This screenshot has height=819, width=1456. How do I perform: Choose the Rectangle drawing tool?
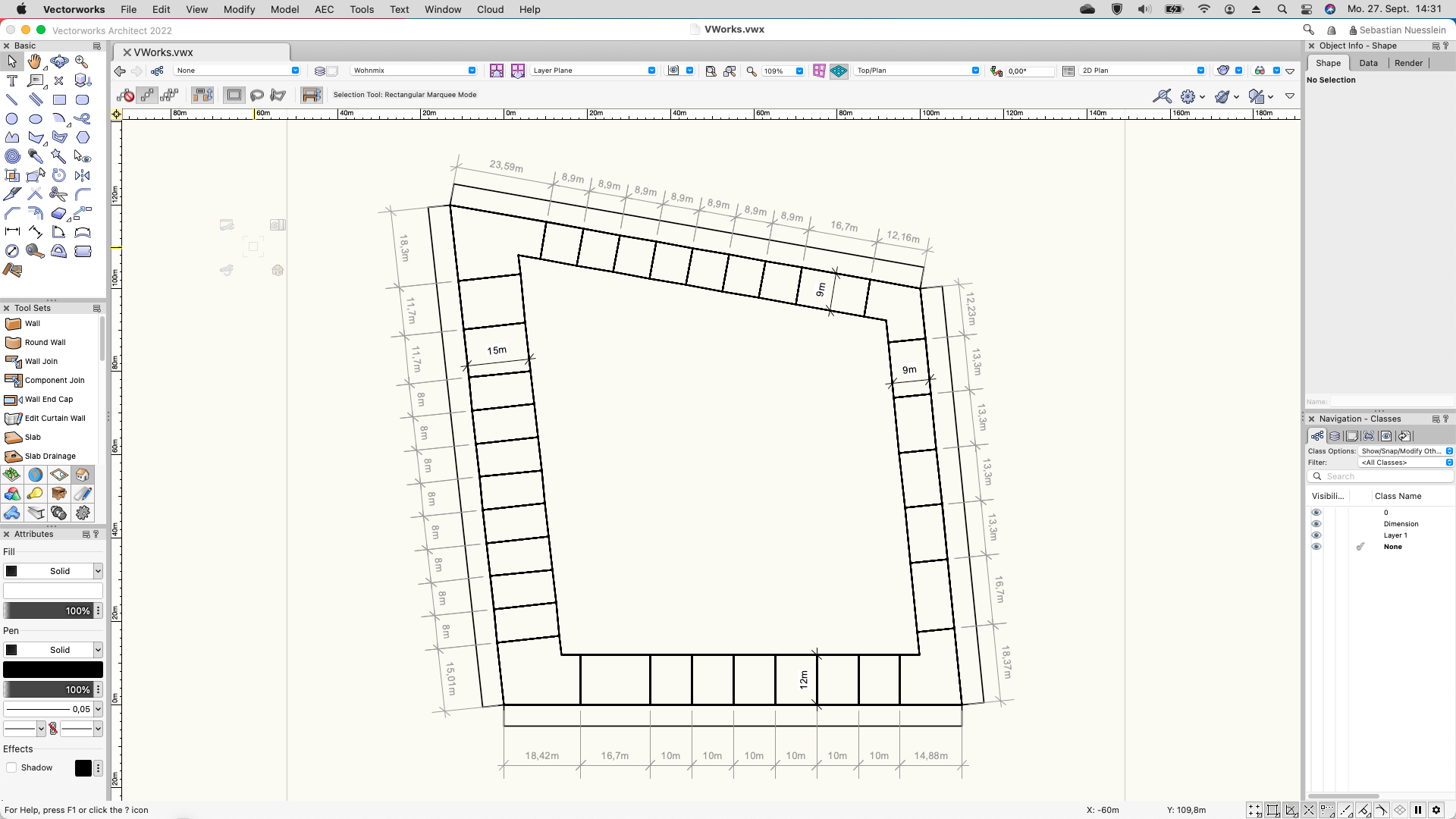tap(59, 99)
